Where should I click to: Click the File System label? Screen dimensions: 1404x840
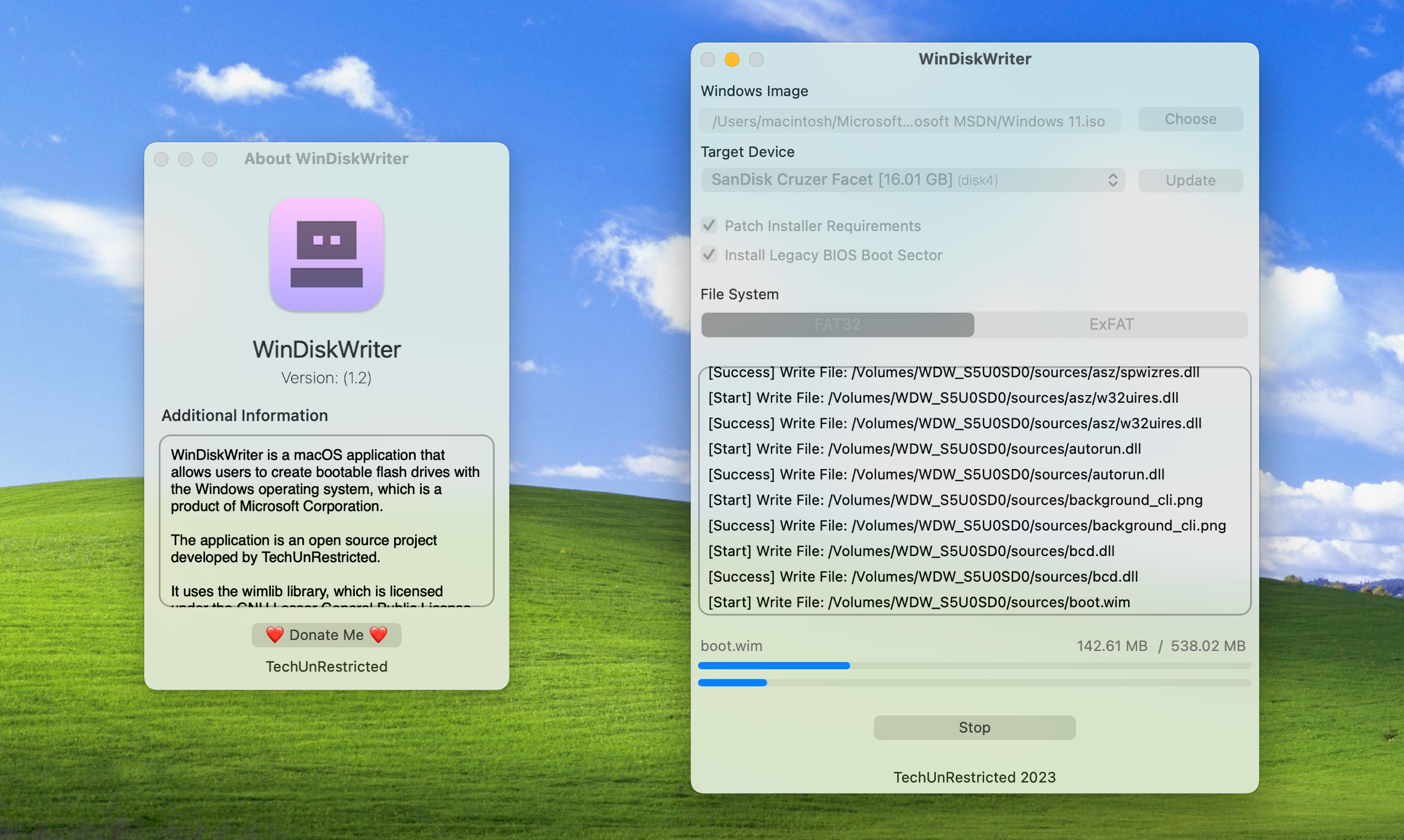[x=740, y=295]
